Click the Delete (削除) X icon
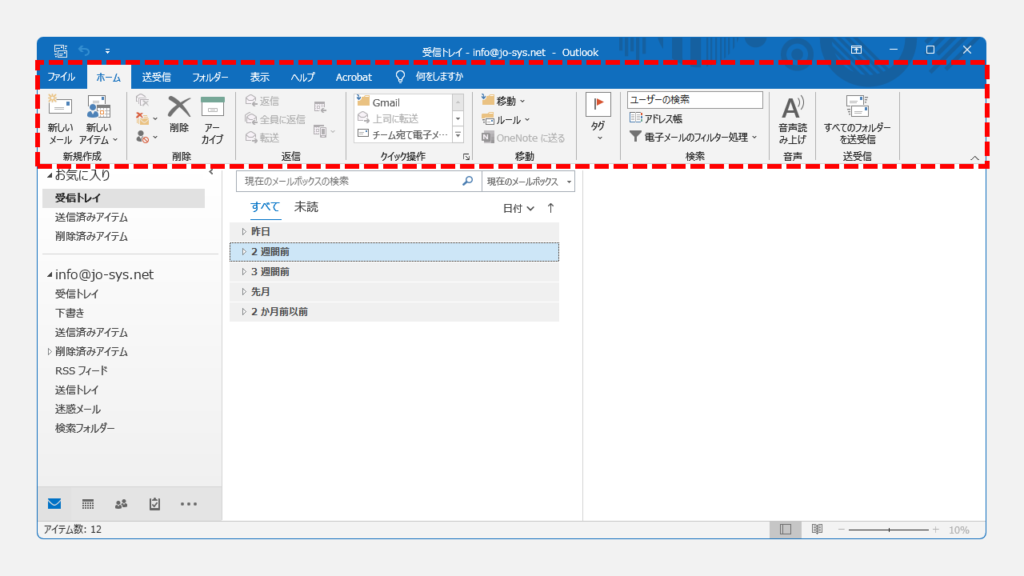This screenshot has height=576, width=1024. pyautogui.click(x=179, y=107)
